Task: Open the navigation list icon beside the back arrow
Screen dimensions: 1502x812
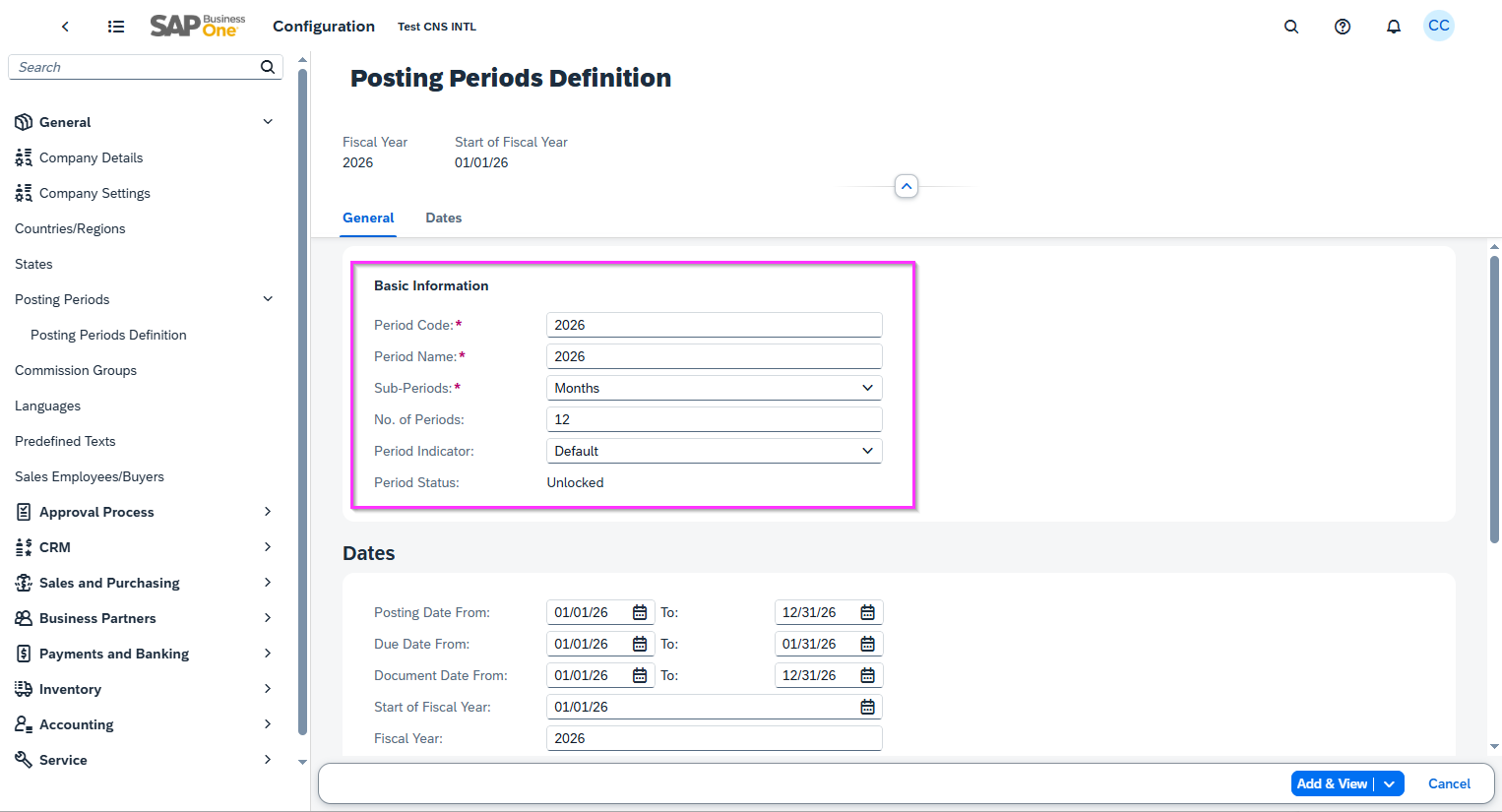Action: pos(116,27)
